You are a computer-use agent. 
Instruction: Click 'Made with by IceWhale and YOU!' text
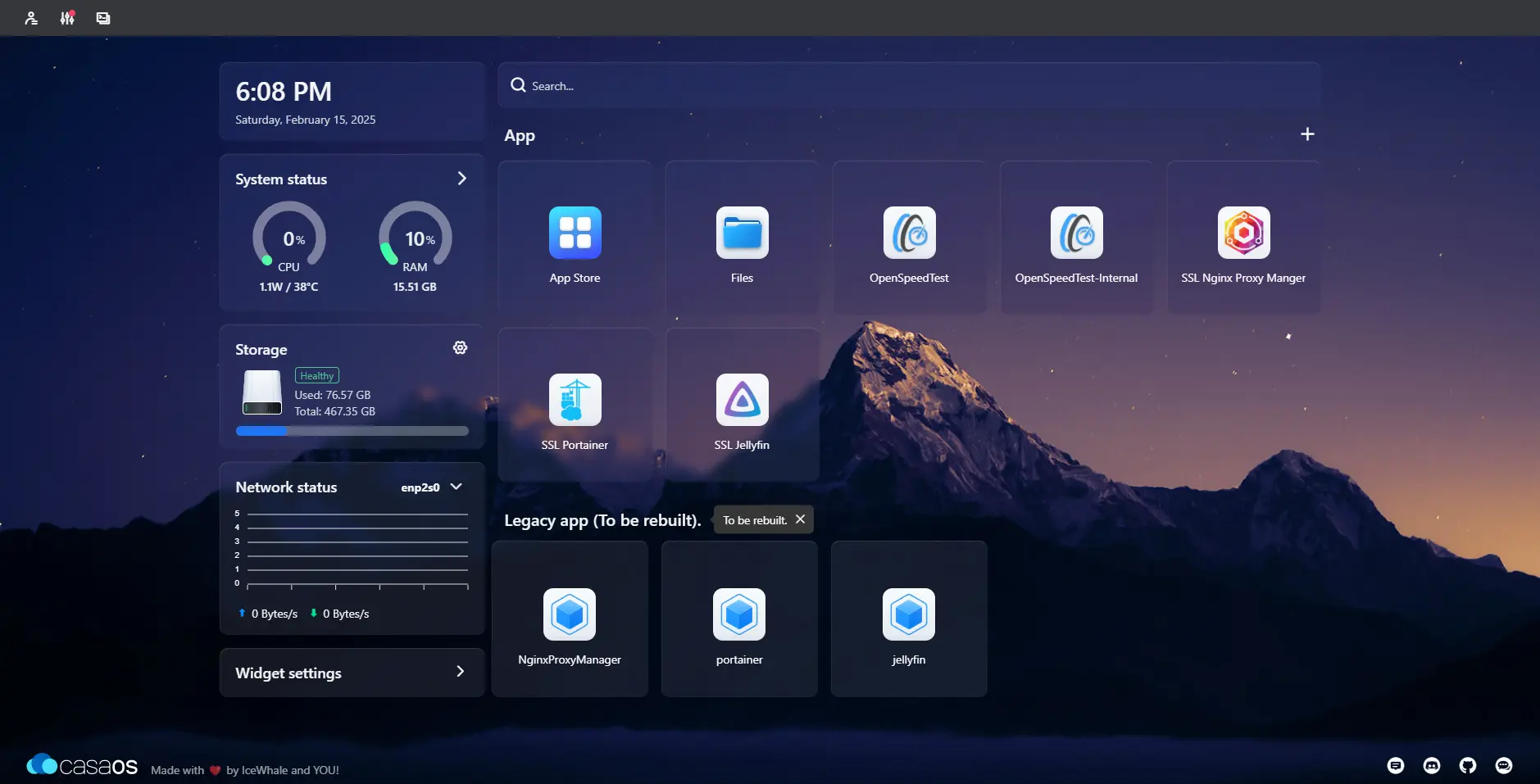(245, 770)
